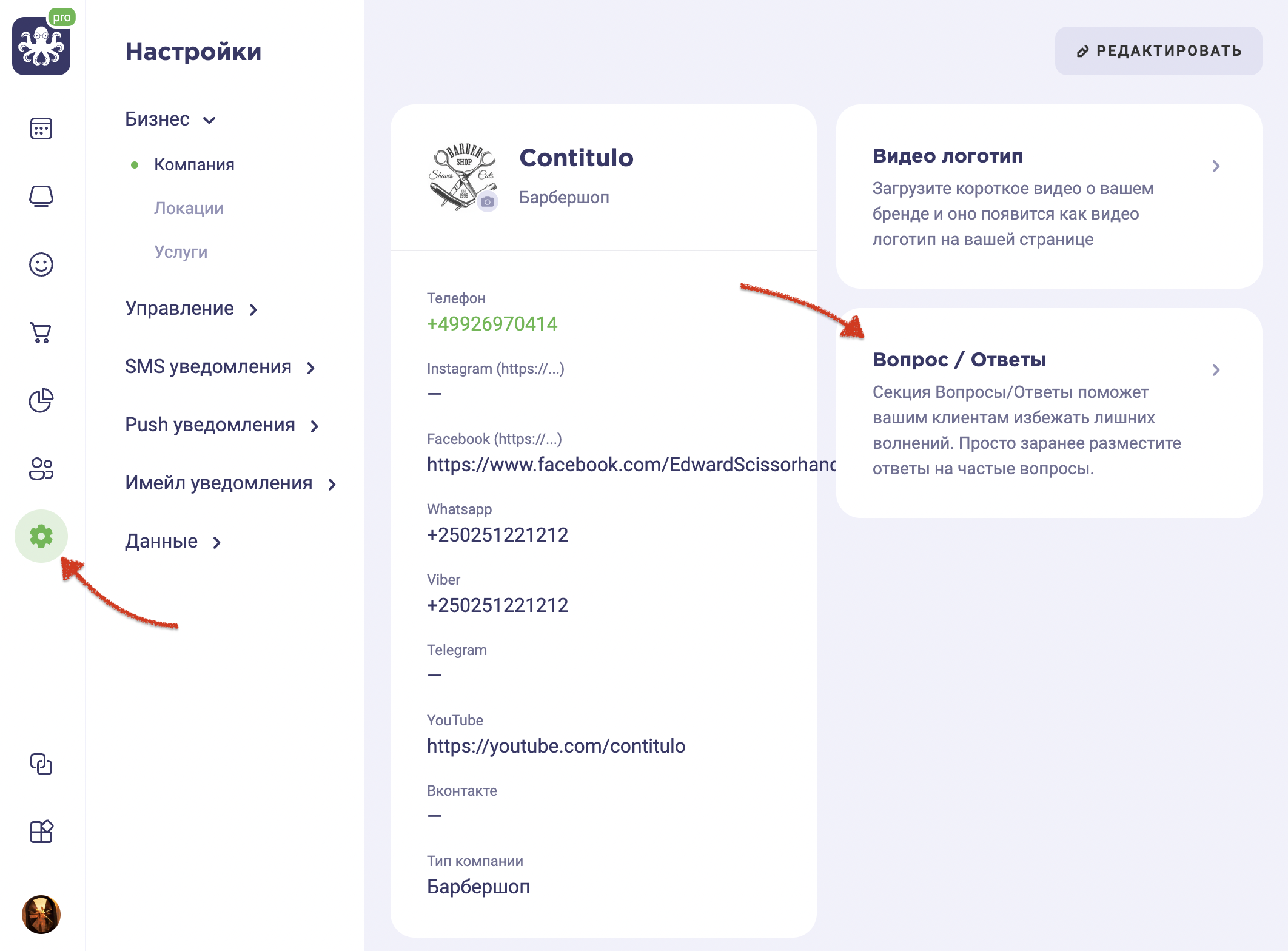Open the calendar icon in sidebar
The image size is (1288, 951).
point(41,129)
